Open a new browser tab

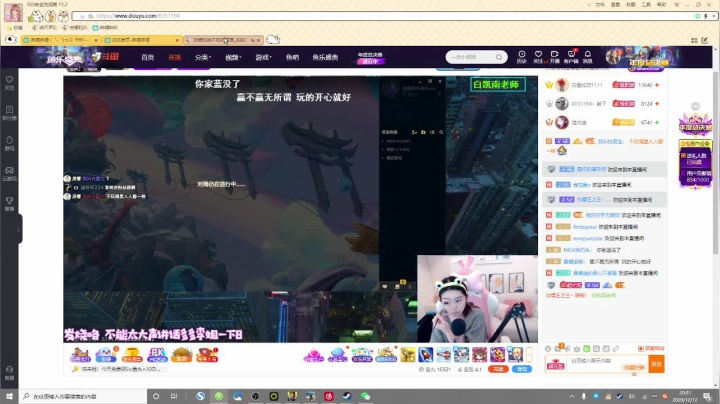tap(273, 39)
